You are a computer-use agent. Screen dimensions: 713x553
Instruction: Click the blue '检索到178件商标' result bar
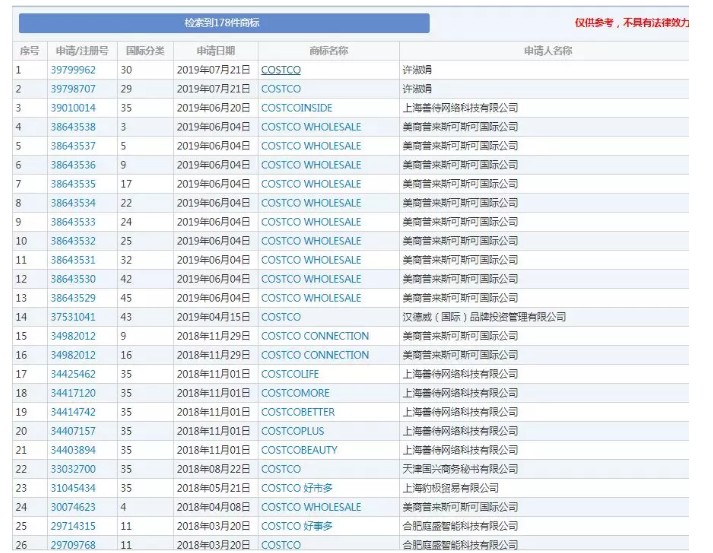(224, 23)
